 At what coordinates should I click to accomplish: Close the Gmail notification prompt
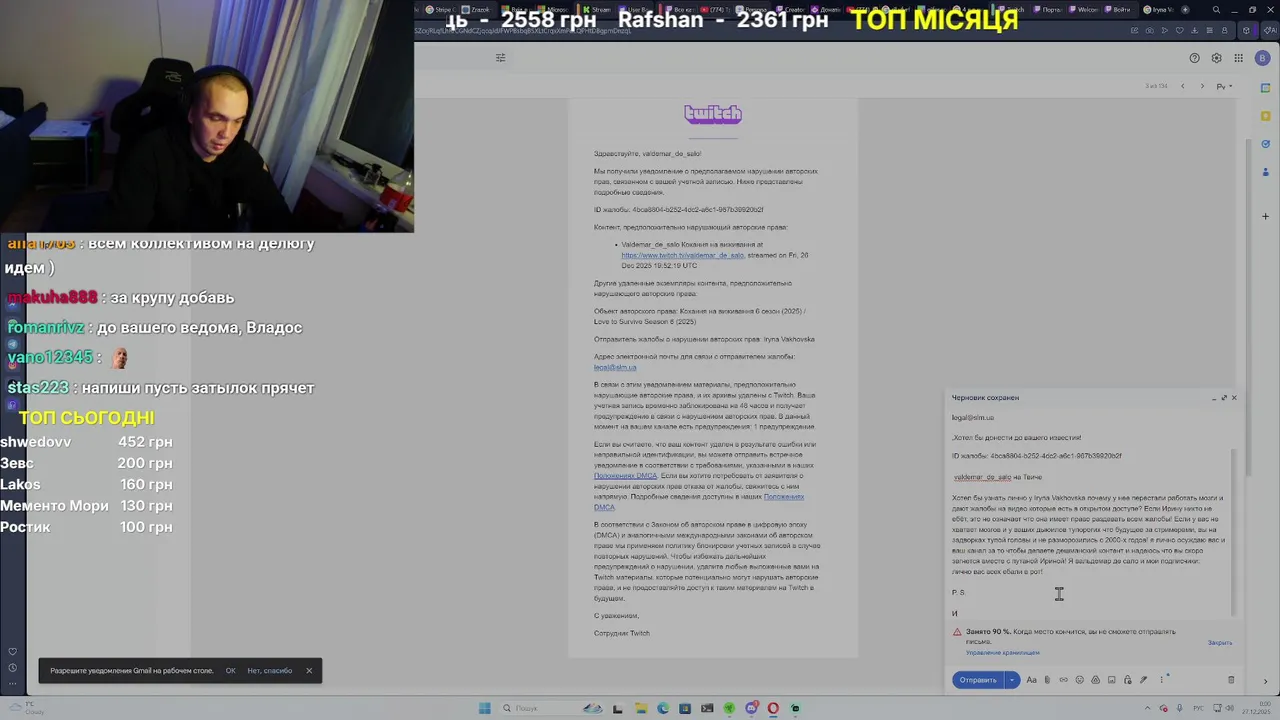309,671
